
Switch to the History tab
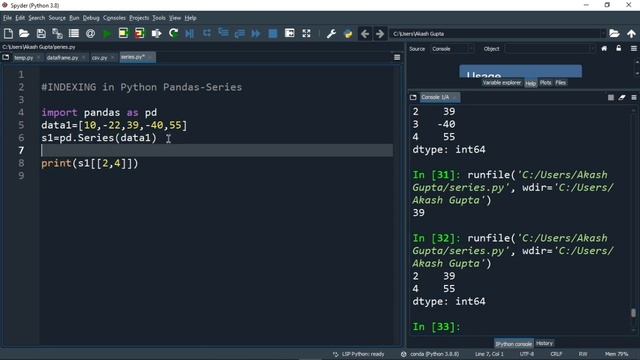click(x=544, y=343)
